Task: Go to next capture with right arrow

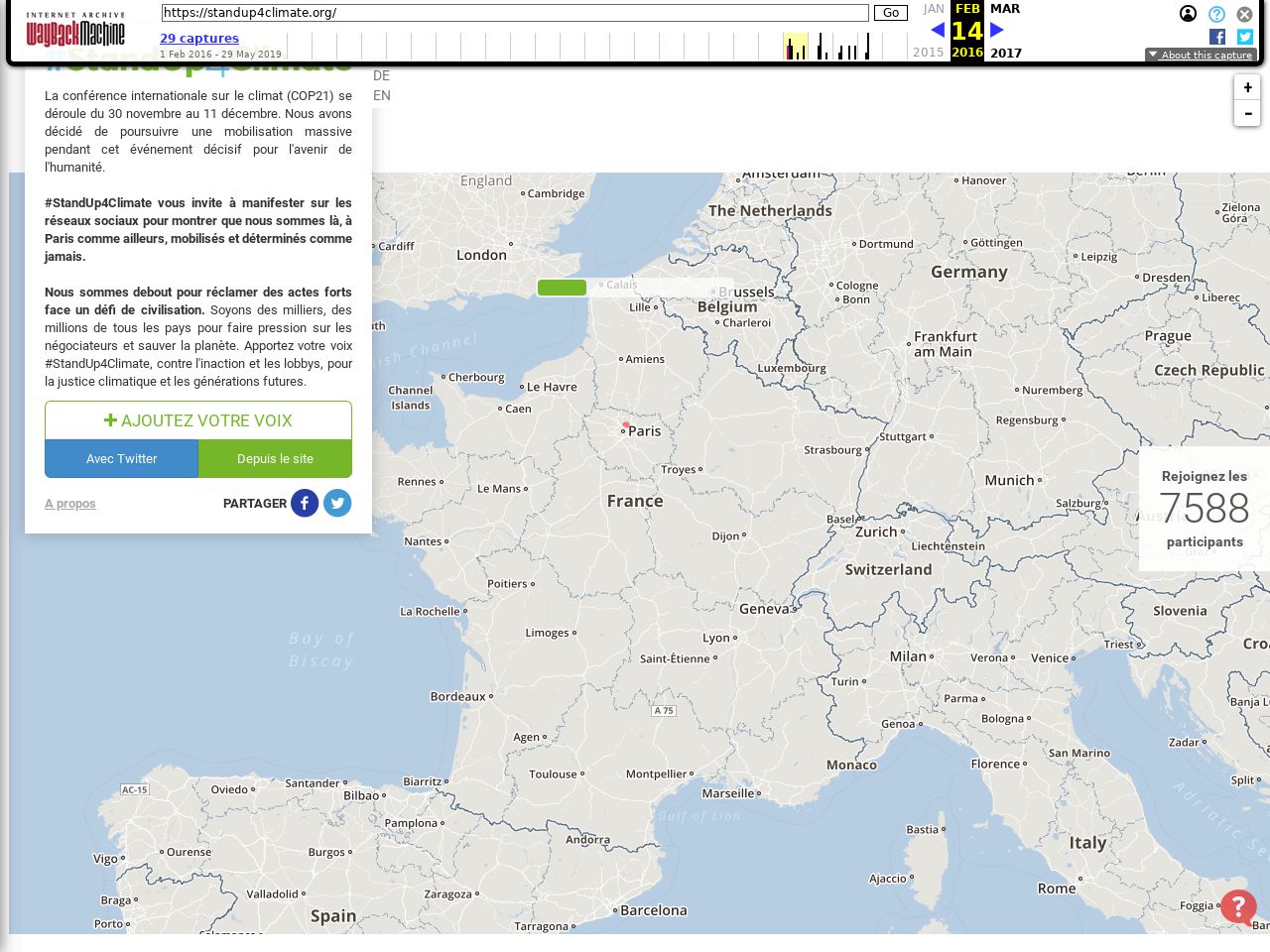Action: [x=997, y=30]
